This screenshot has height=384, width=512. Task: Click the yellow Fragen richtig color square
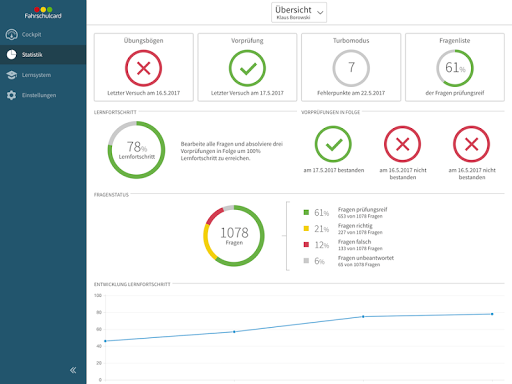(x=306, y=228)
